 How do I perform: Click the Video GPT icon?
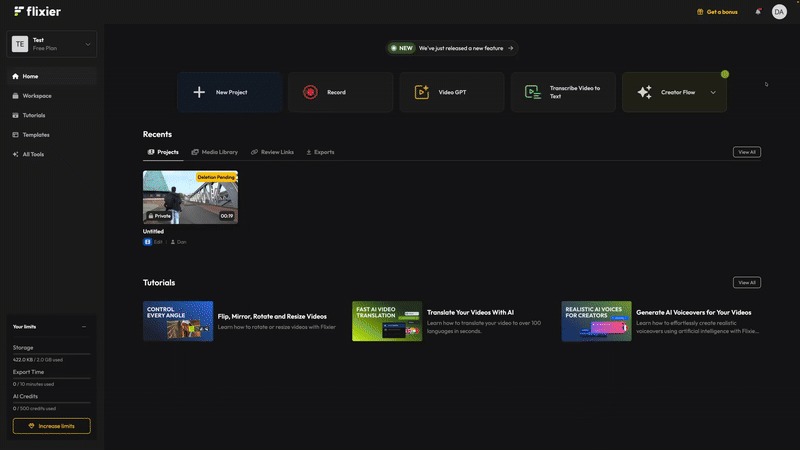(x=422, y=92)
